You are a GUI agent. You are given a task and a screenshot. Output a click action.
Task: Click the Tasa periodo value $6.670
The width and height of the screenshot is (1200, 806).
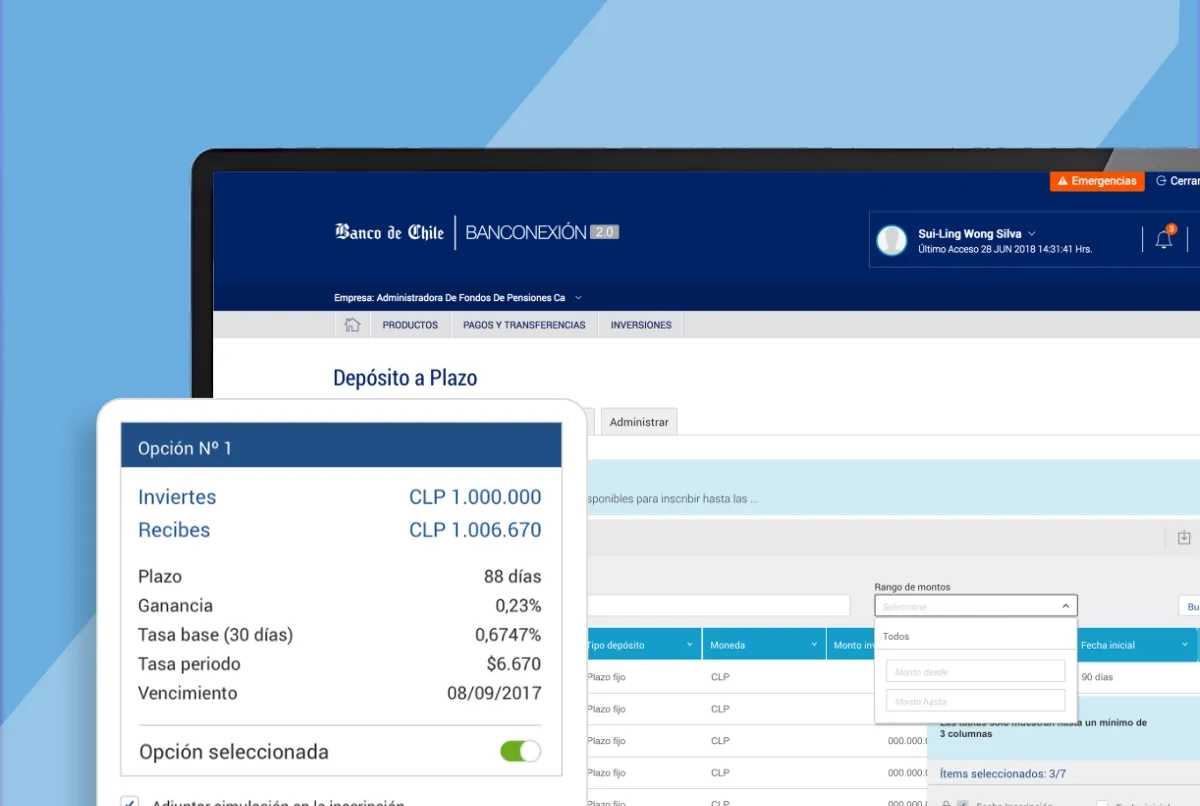[514, 663]
